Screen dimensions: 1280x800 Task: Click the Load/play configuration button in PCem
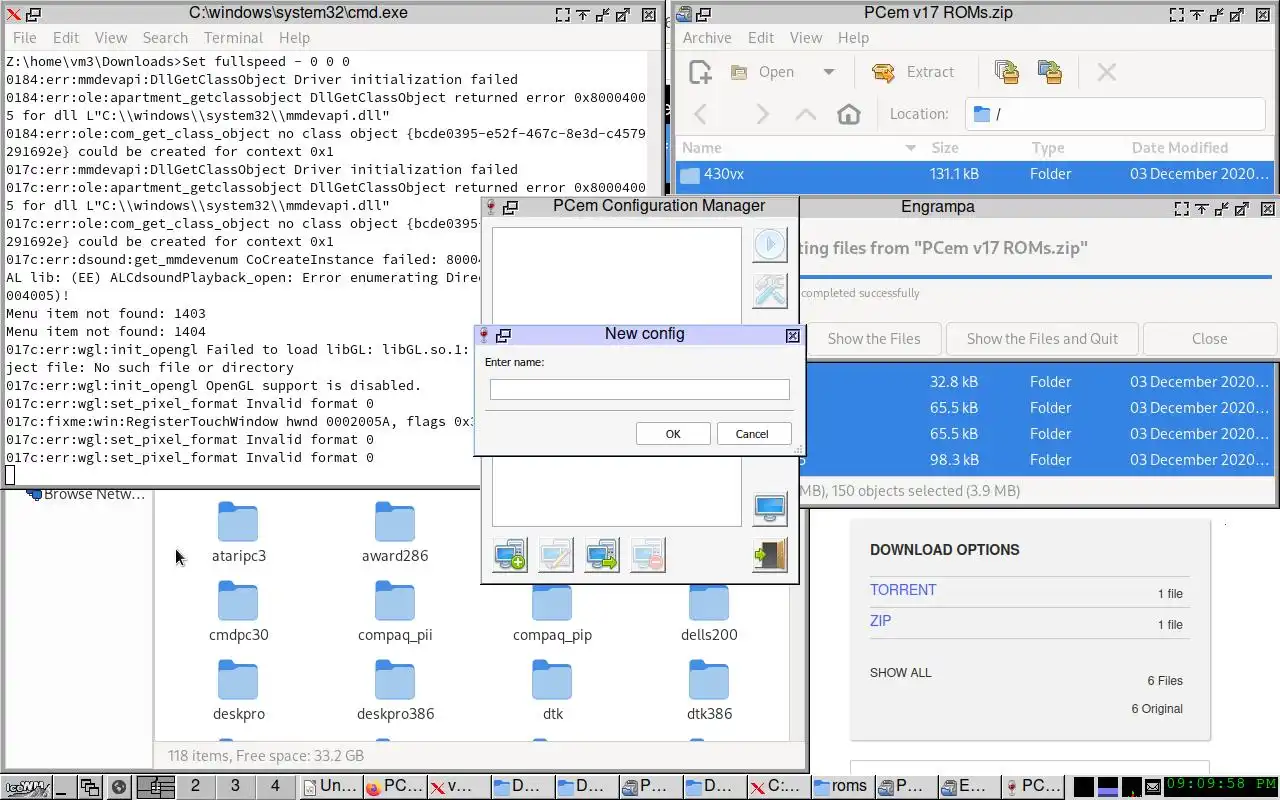pyautogui.click(x=770, y=245)
